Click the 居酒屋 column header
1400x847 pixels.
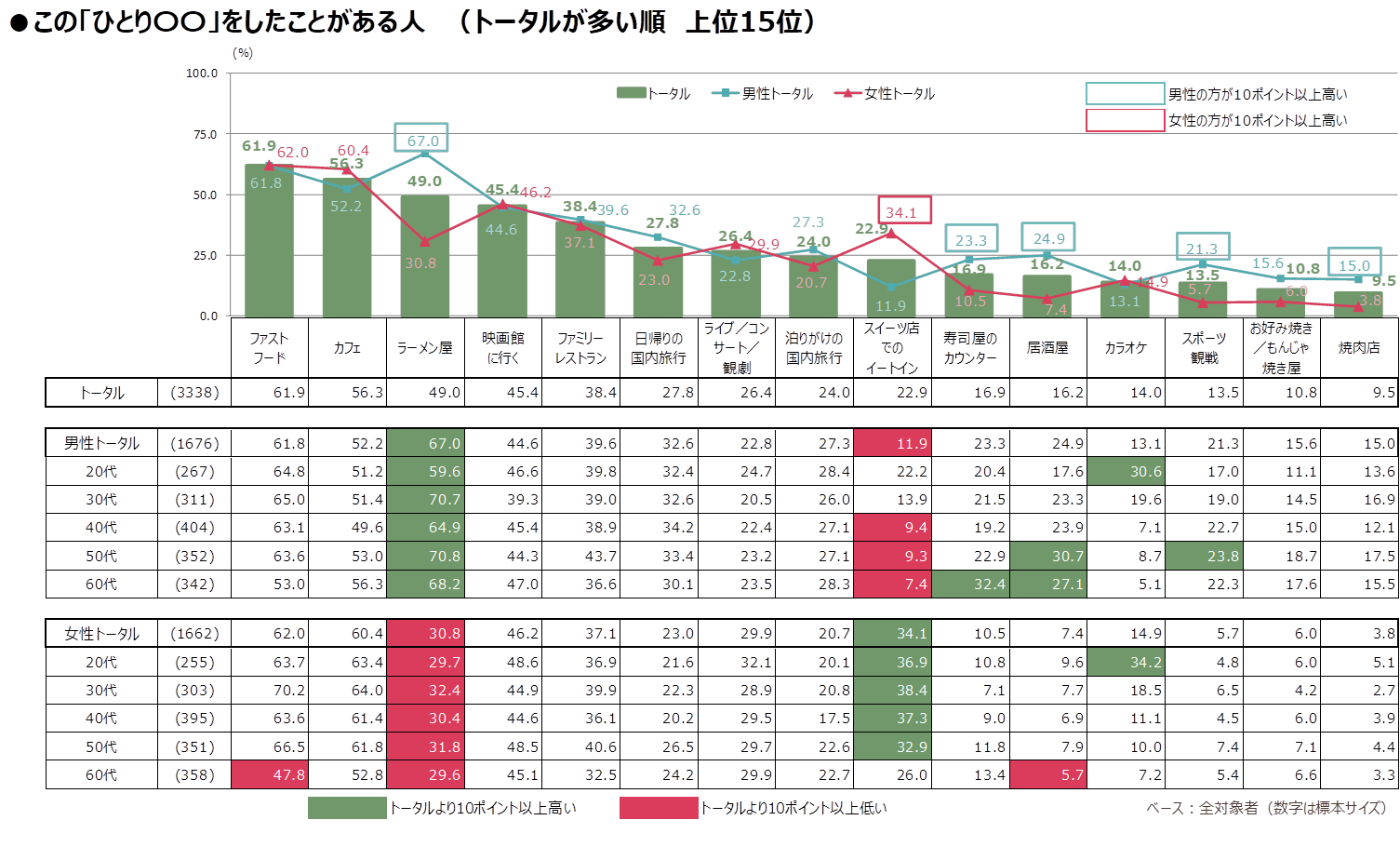click(x=1047, y=347)
